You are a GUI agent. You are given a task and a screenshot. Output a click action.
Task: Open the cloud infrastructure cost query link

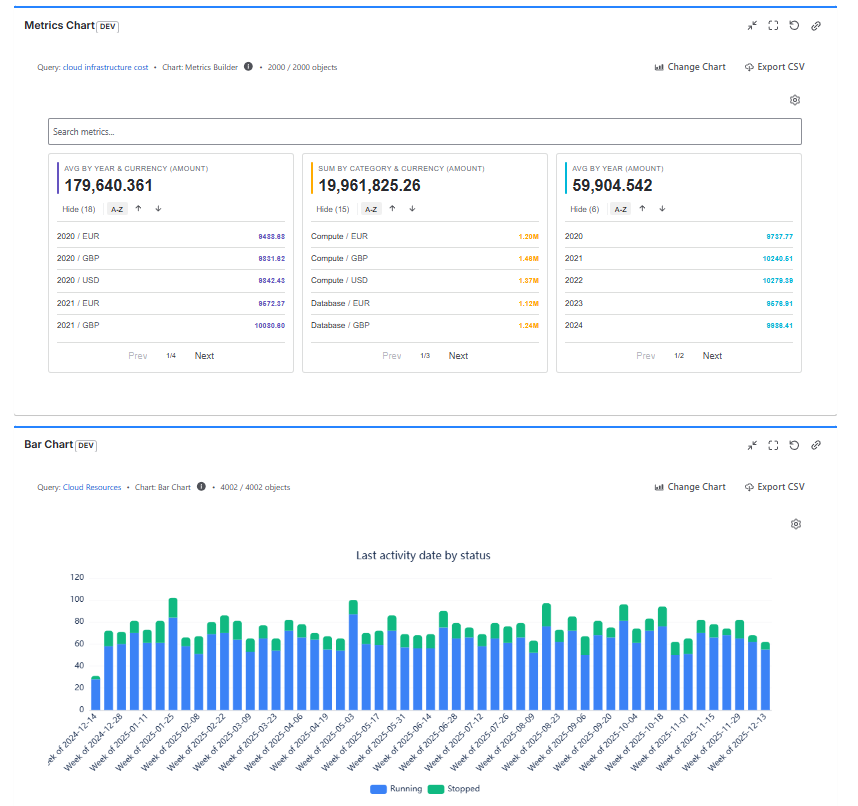tap(106, 67)
